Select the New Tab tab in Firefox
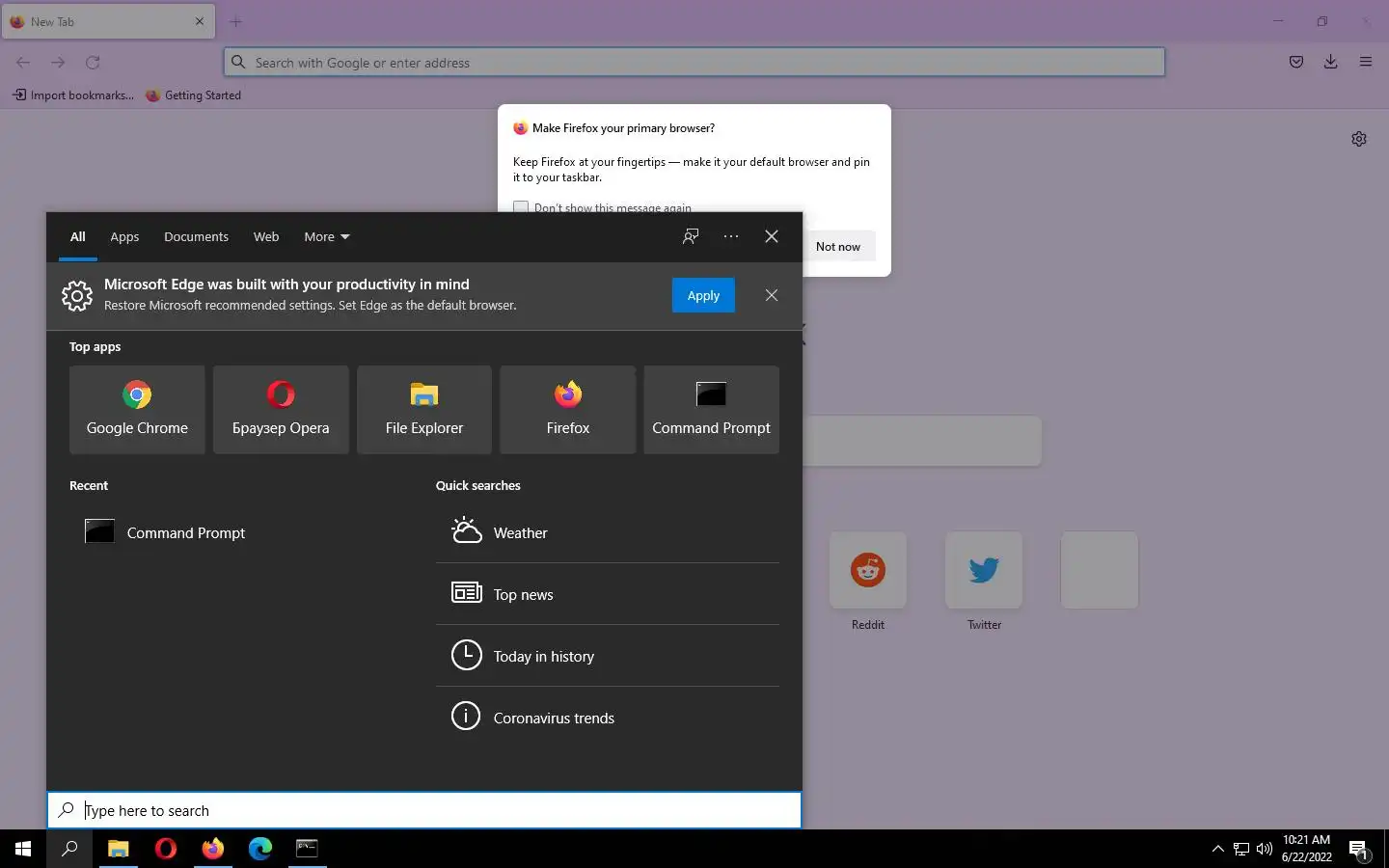The height and width of the screenshot is (868, 1389). [x=108, y=21]
